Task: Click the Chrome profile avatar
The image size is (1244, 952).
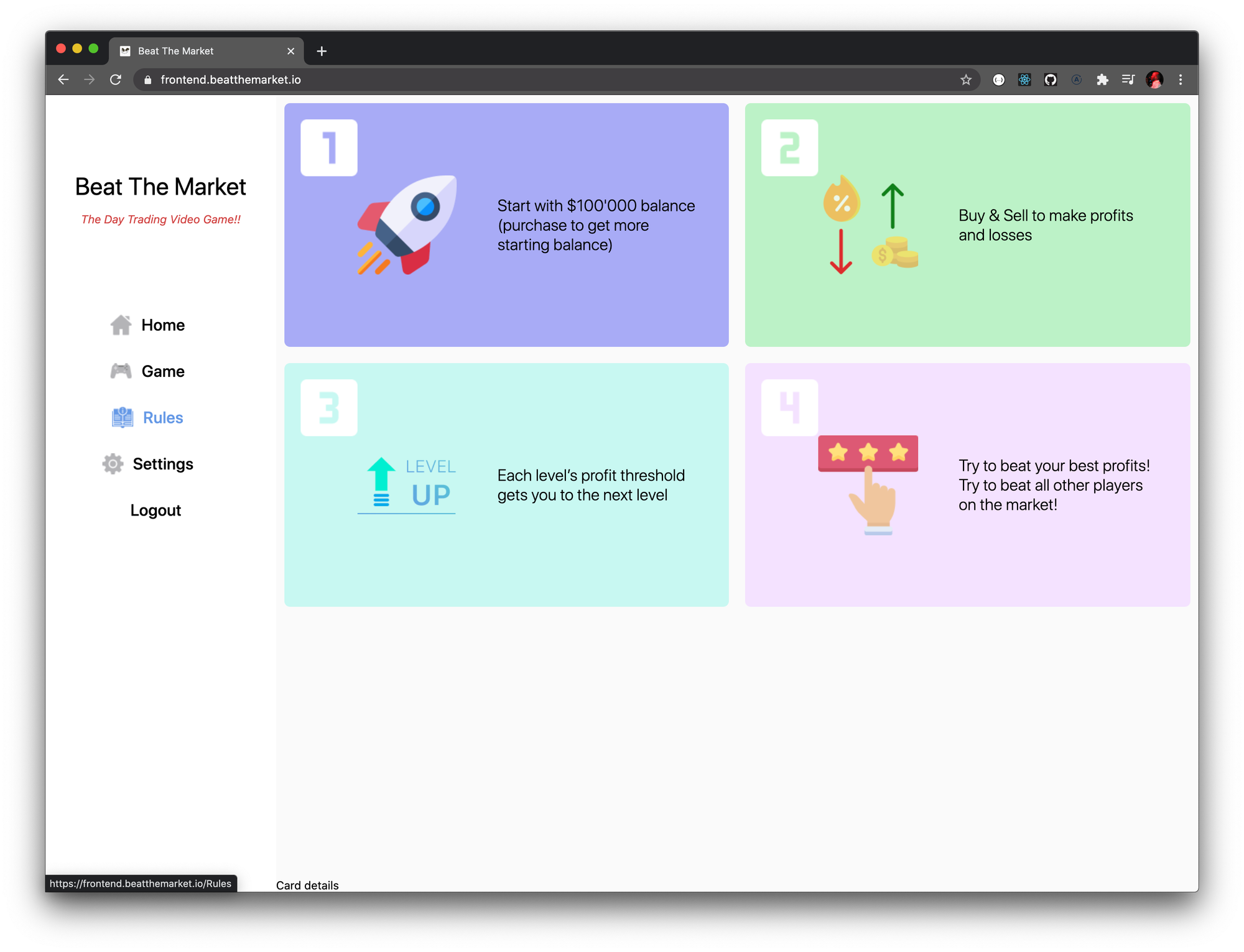Action: 1154,80
